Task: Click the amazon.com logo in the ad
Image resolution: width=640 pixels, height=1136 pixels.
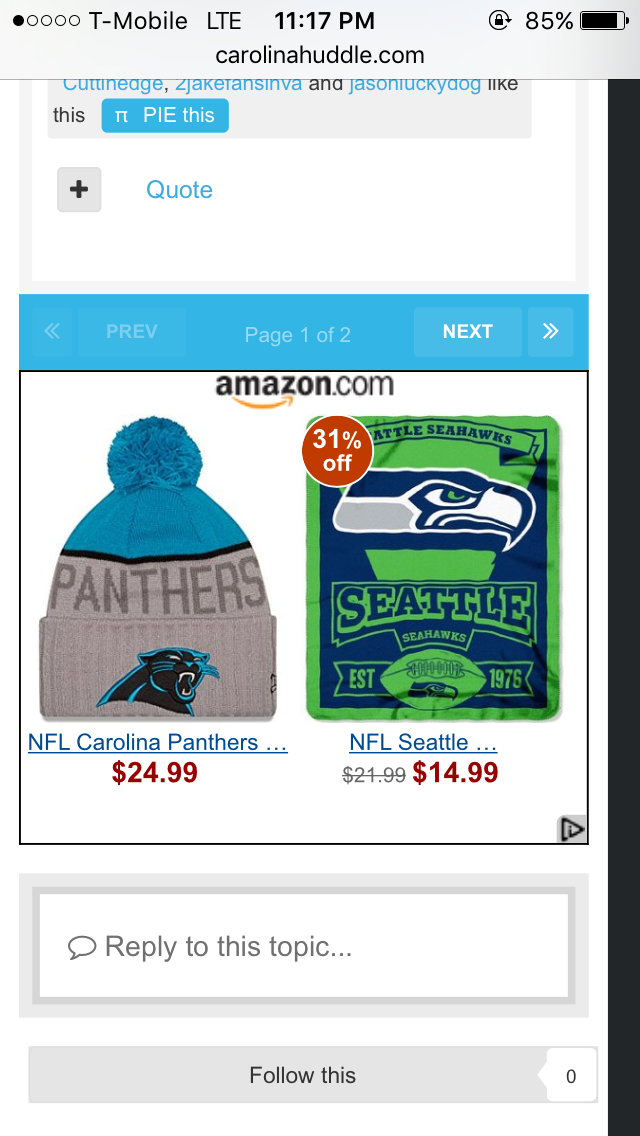Action: 304,390
